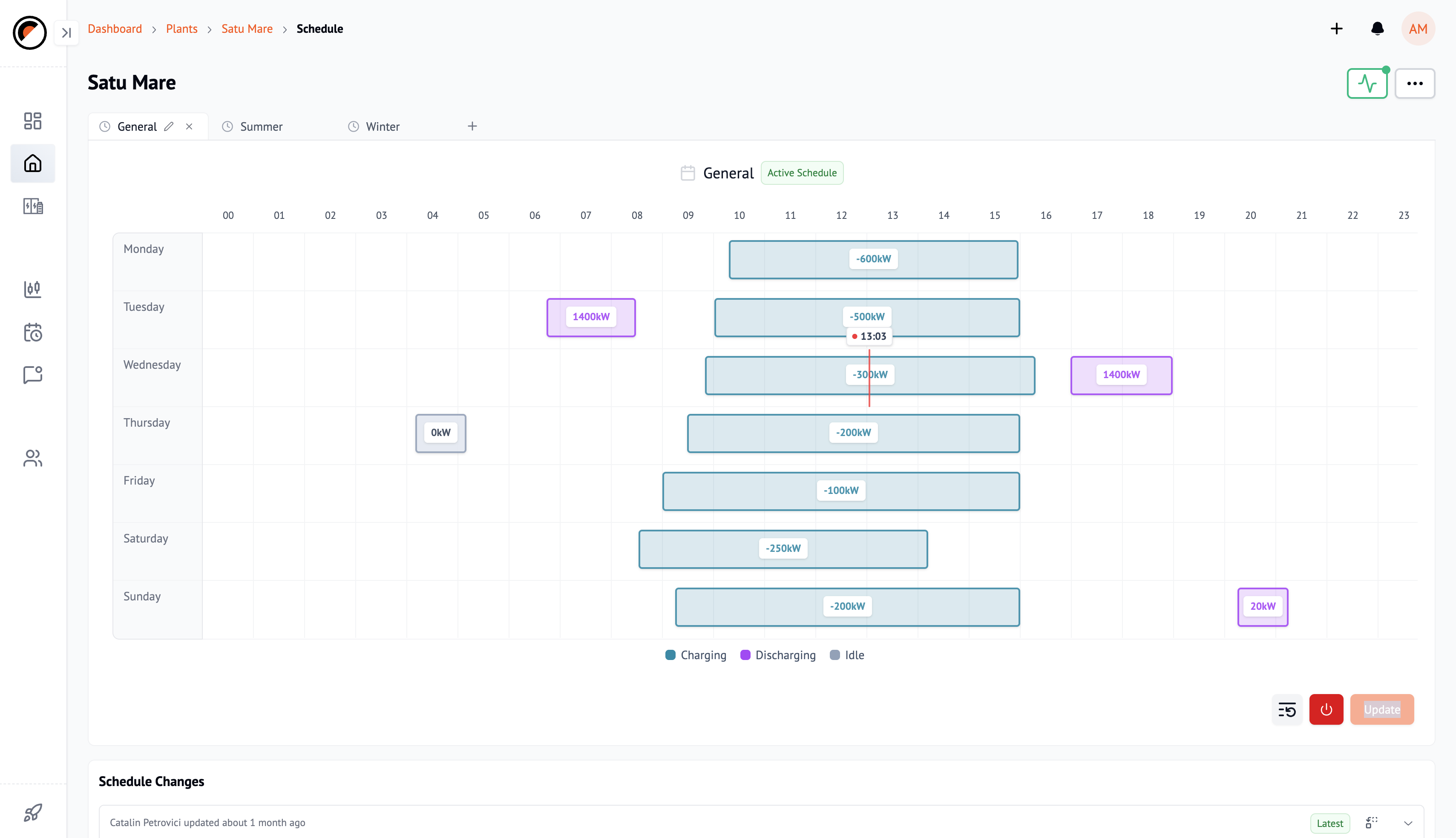The height and width of the screenshot is (838, 1456).
Task: Select Wednesday's 1400kW discharging block
Action: (x=1121, y=375)
